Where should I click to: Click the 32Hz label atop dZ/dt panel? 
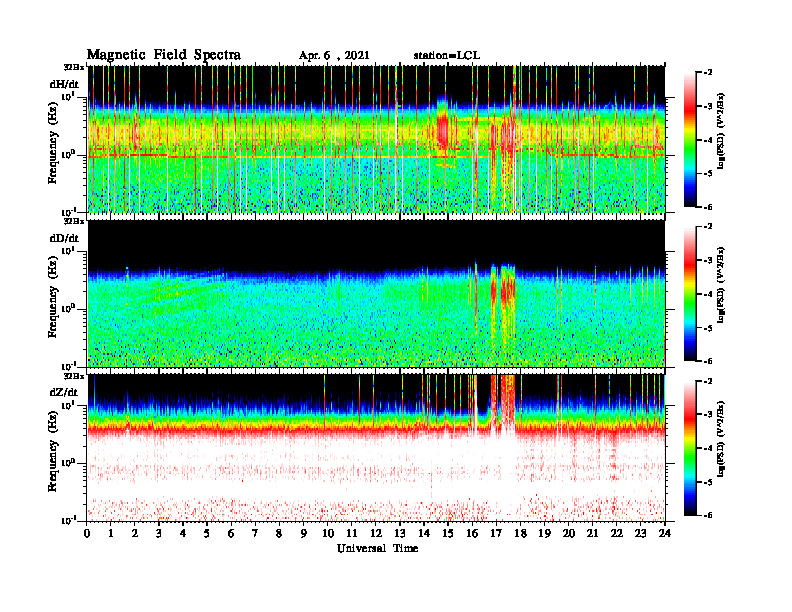[74, 376]
